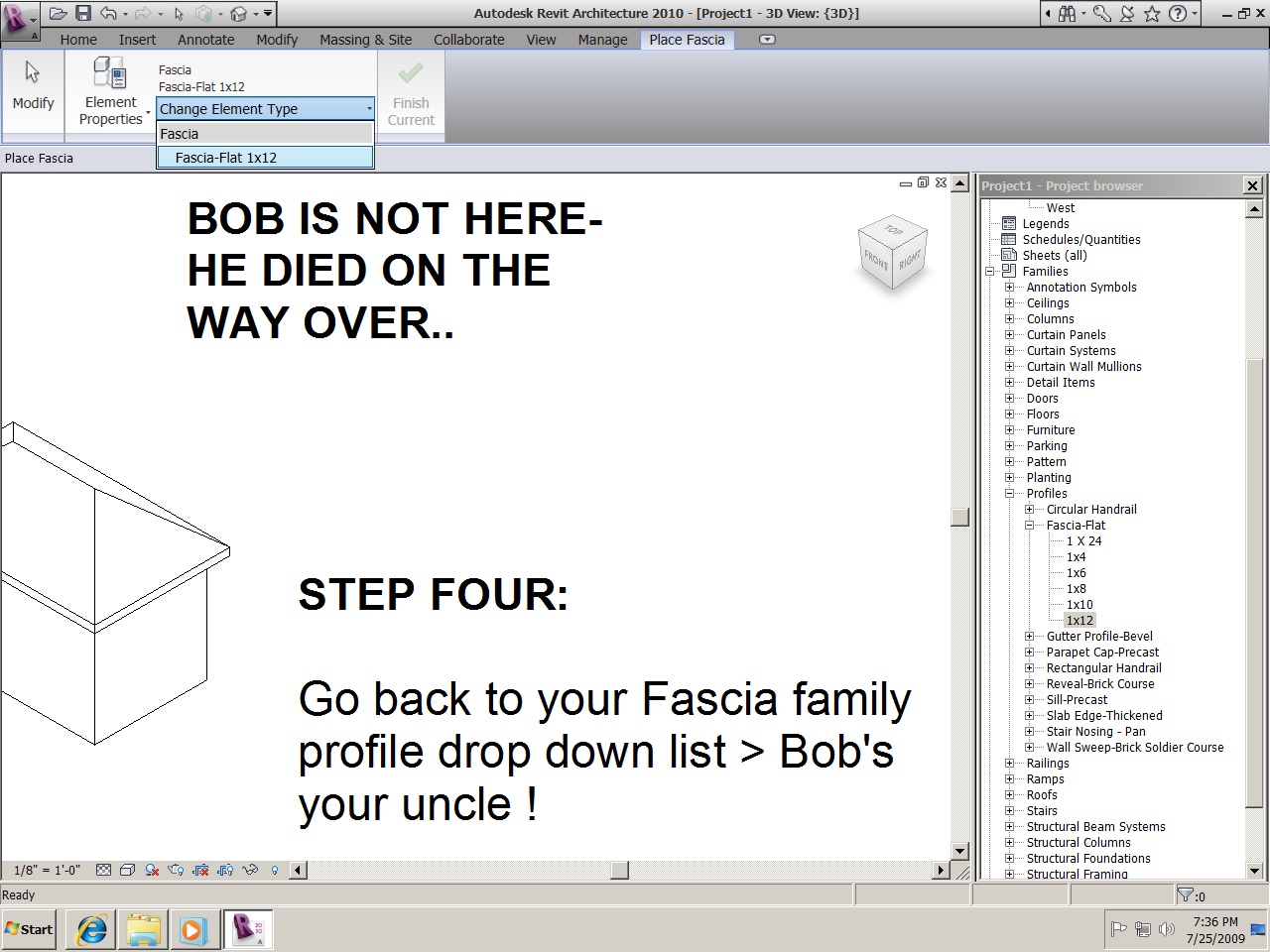Select Fascia-Flat 1x12 from the type list

tap(265, 158)
